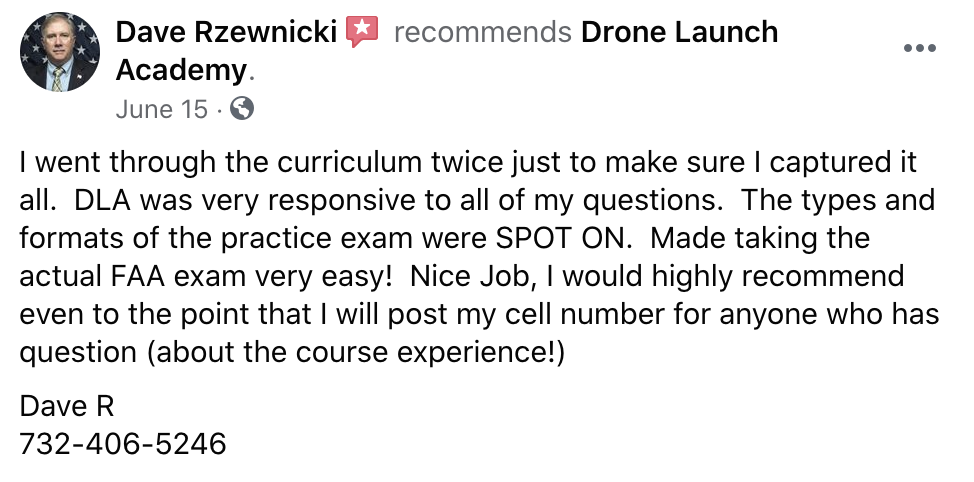This screenshot has width=974, height=482.
Task: Click the globe public audience icon
Action: coord(242,109)
